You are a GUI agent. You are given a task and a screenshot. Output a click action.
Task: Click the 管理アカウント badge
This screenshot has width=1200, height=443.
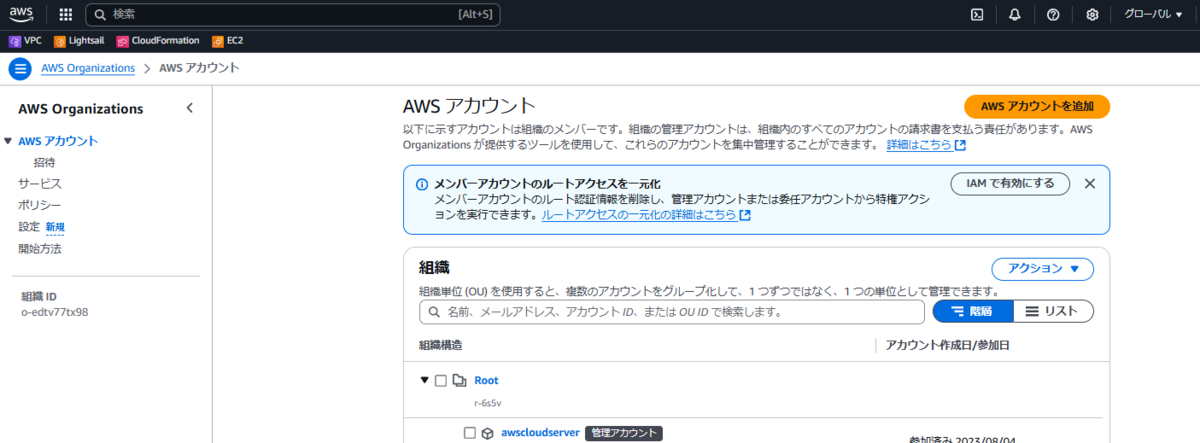pos(624,433)
